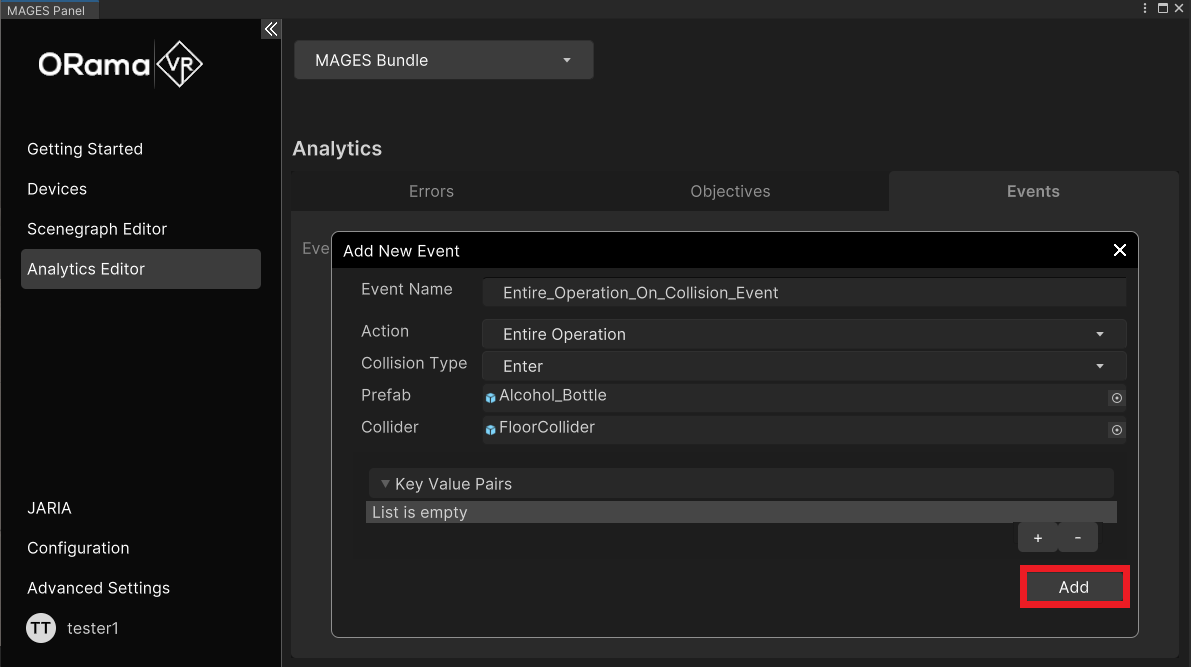The height and width of the screenshot is (667, 1191).
Task: Open the object picker for the Collider field
Action: (x=1116, y=430)
